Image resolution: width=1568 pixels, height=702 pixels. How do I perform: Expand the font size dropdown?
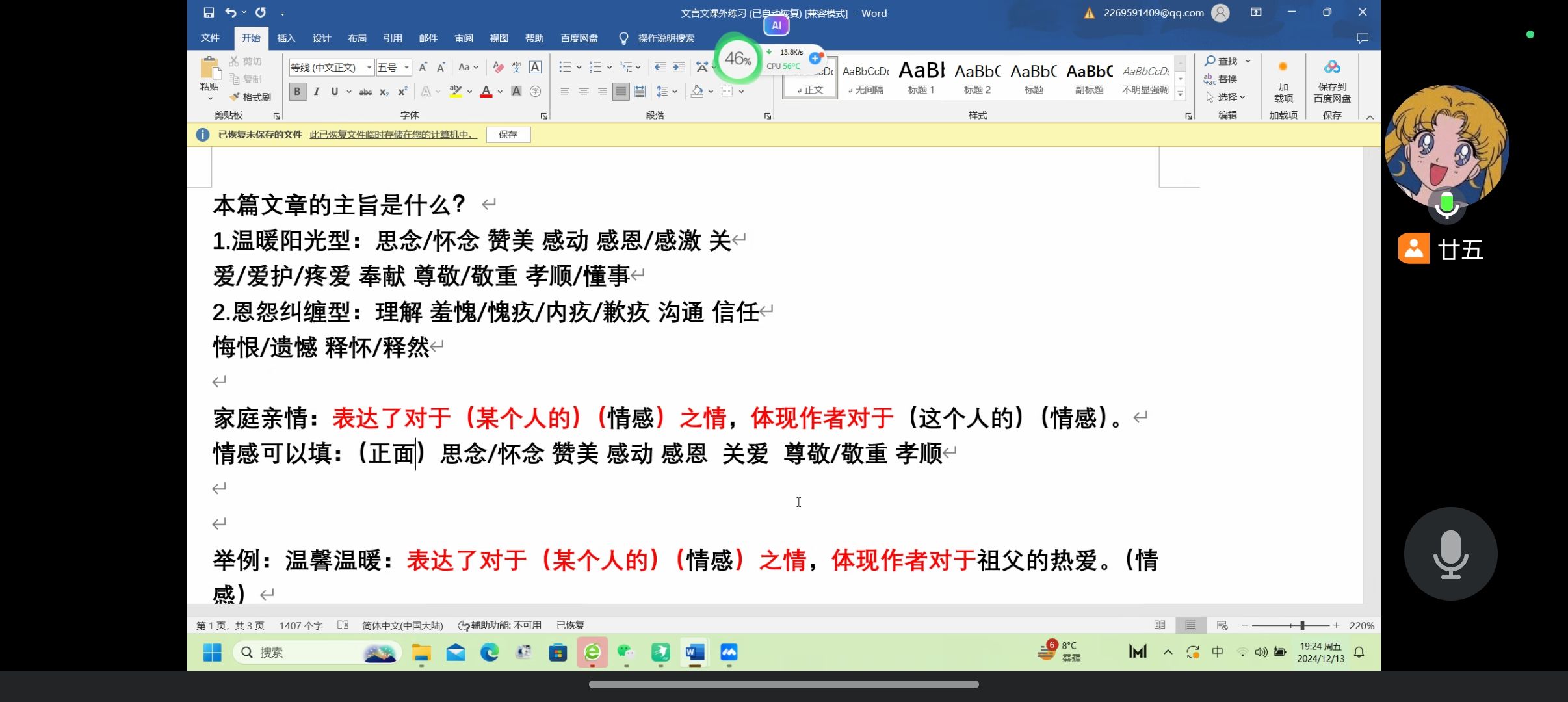pos(407,67)
